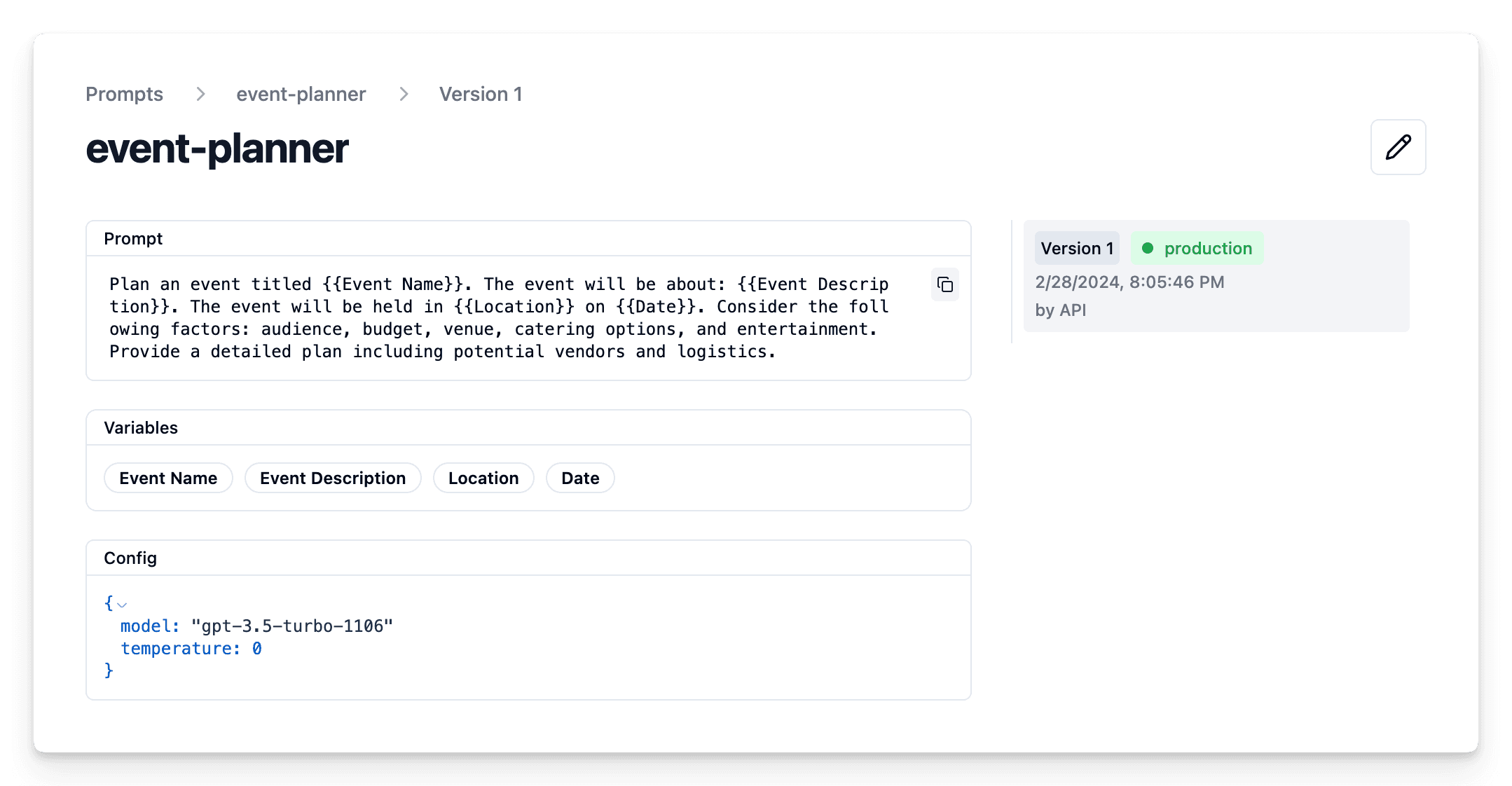Select the event-planner breadcrumb entry
This screenshot has width=1512, height=786.
pos(301,94)
